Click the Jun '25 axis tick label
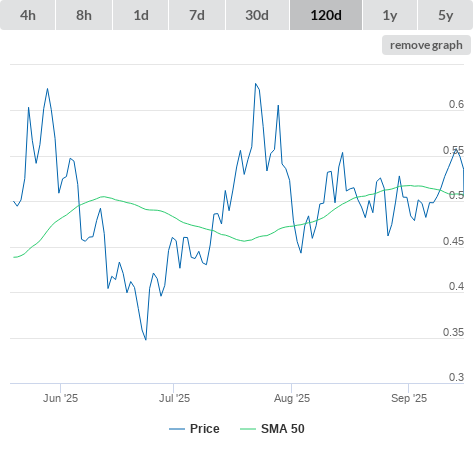Image resolution: width=474 pixels, height=455 pixels. [60, 398]
